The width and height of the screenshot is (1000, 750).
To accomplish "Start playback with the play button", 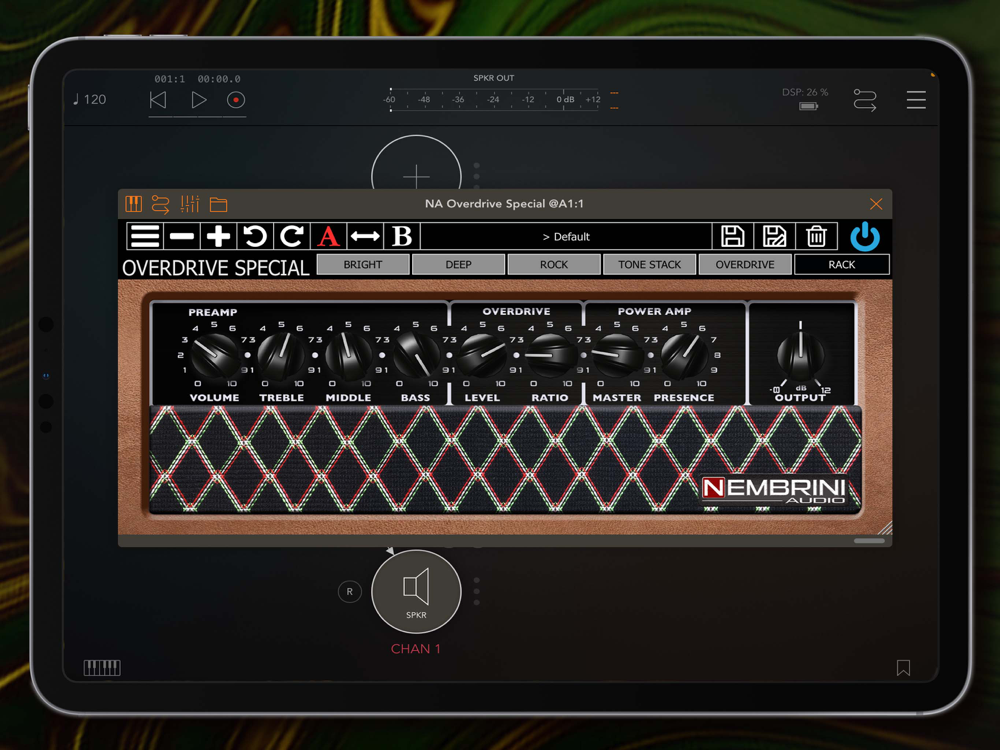I will coord(198,100).
